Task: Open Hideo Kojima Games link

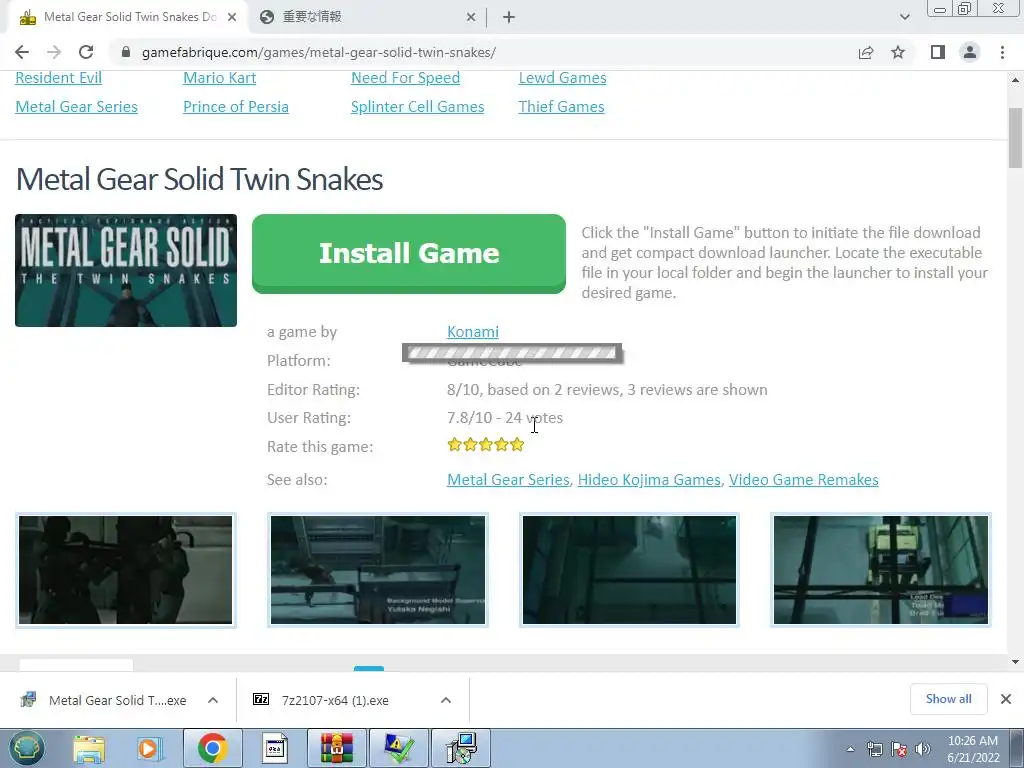Action: point(649,480)
